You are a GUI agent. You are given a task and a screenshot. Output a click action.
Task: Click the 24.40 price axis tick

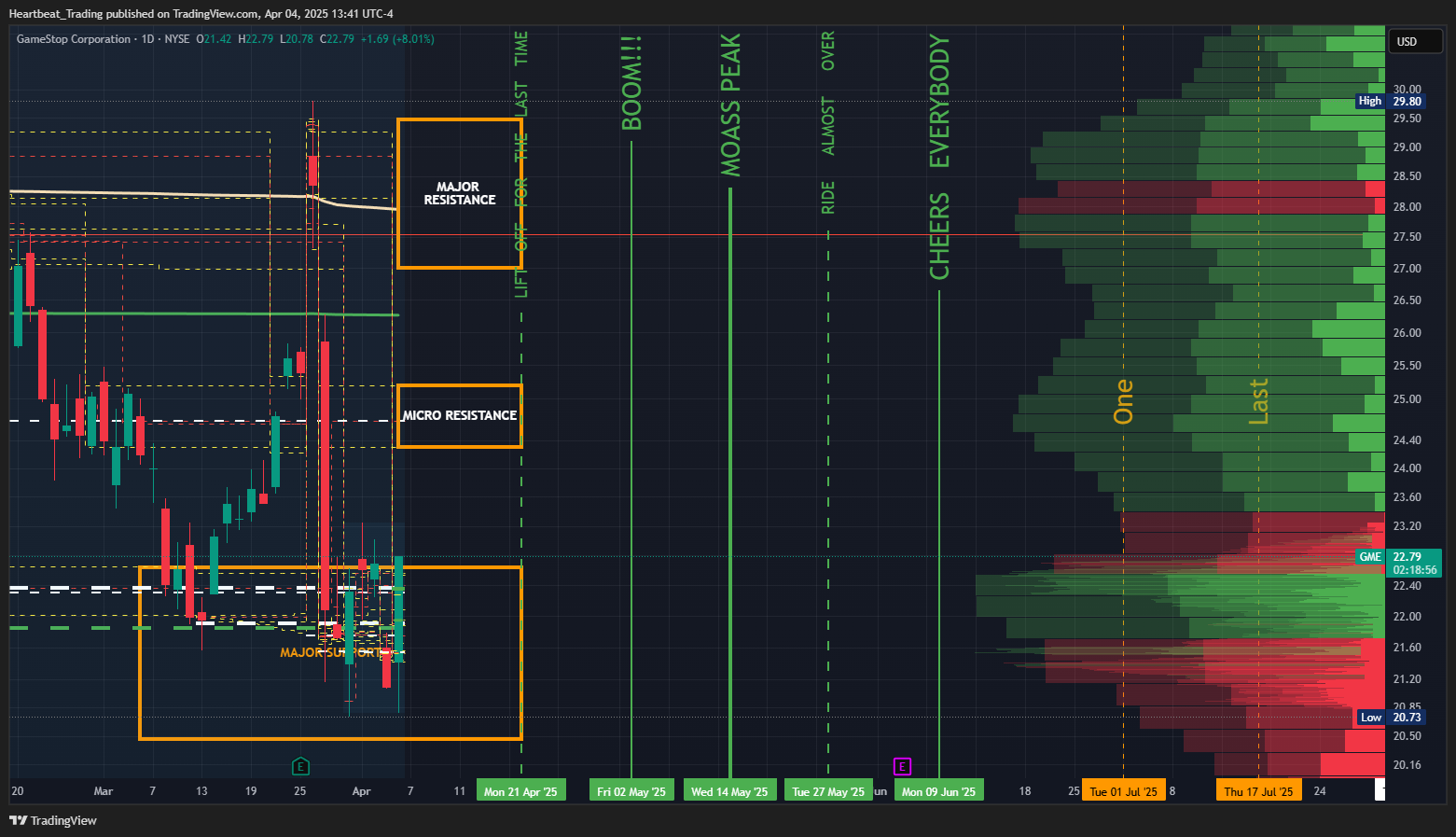coord(1407,440)
